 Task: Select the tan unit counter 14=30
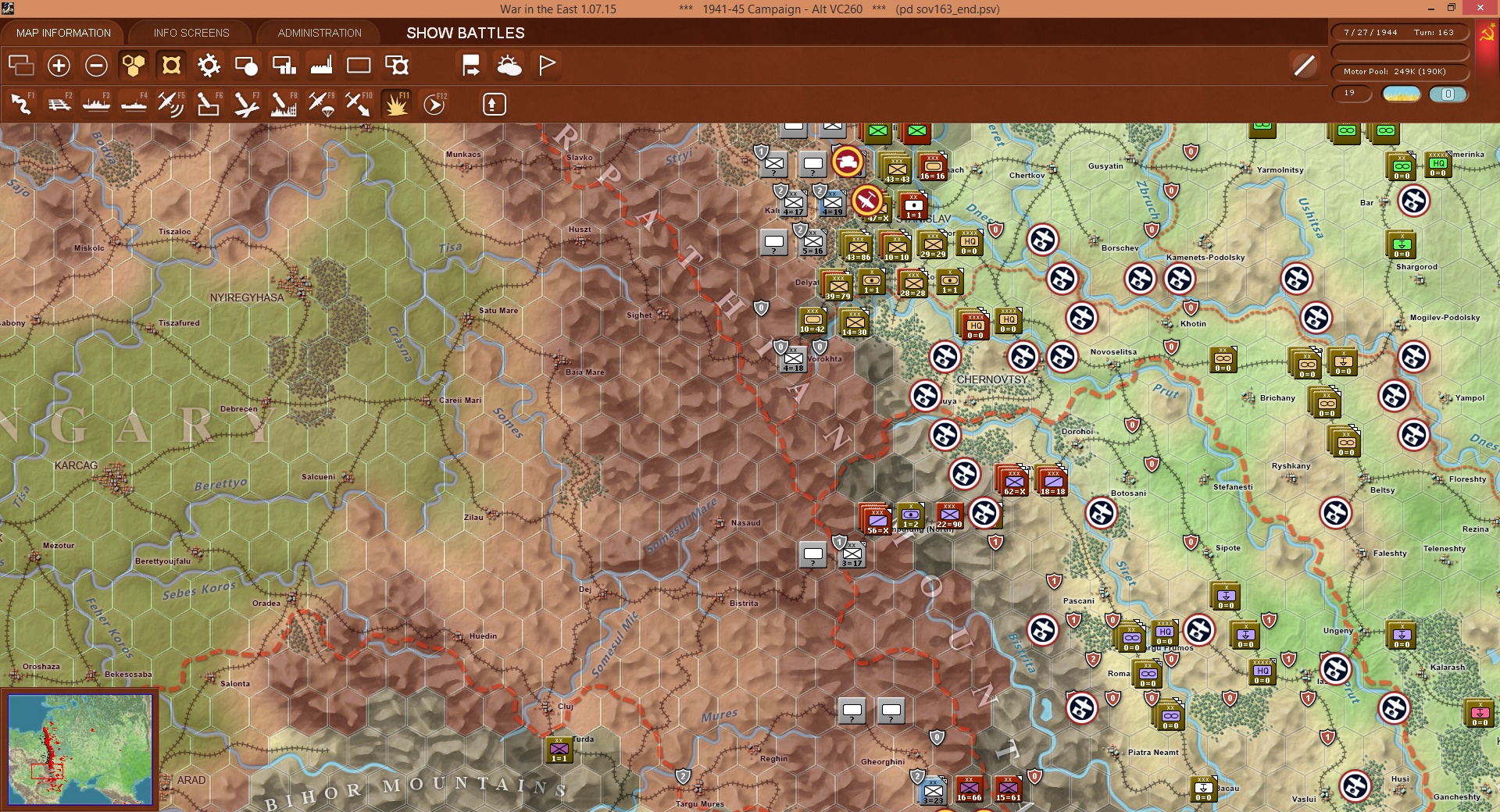(855, 323)
